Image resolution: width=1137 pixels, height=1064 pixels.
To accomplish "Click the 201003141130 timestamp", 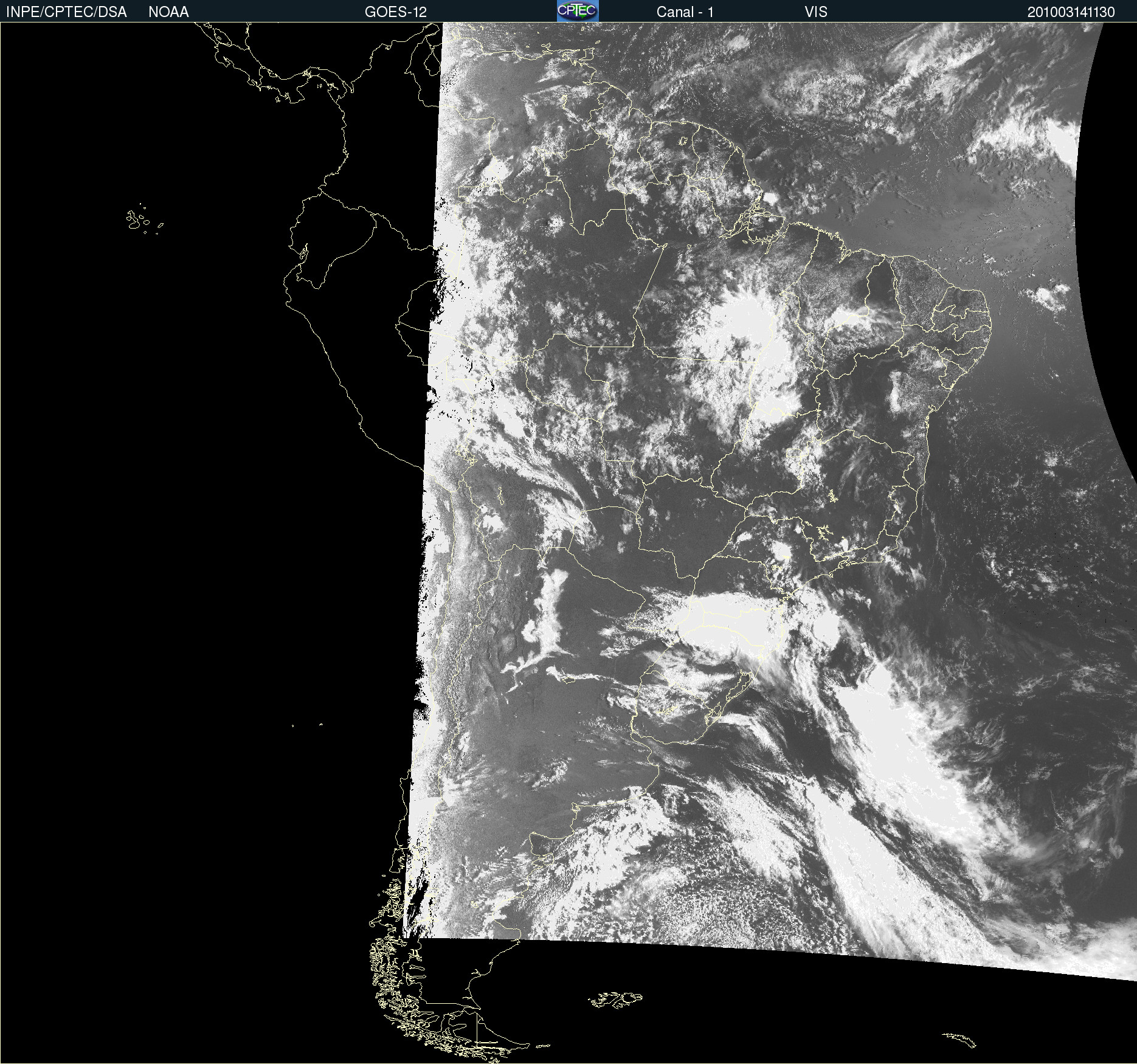I will 1071,12.
